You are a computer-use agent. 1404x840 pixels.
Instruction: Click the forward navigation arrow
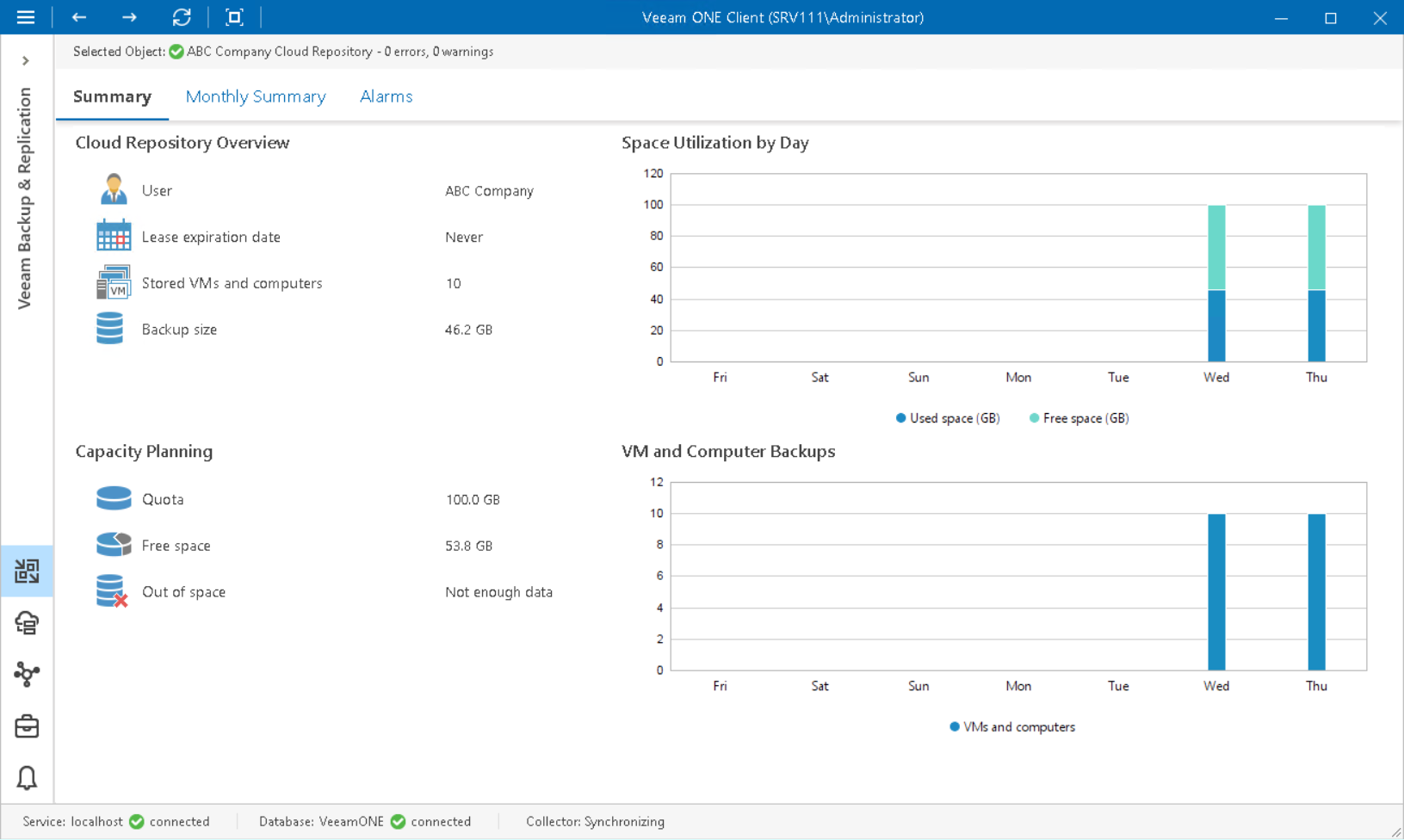tap(129, 17)
